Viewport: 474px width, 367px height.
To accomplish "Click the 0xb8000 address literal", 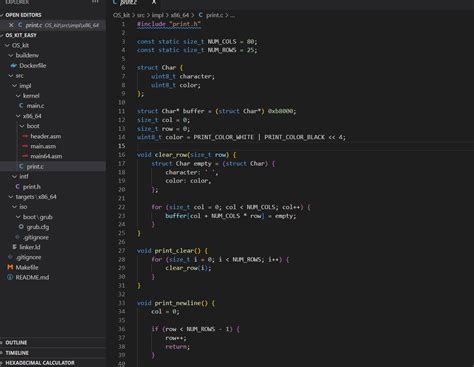I will [x=281, y=111].
